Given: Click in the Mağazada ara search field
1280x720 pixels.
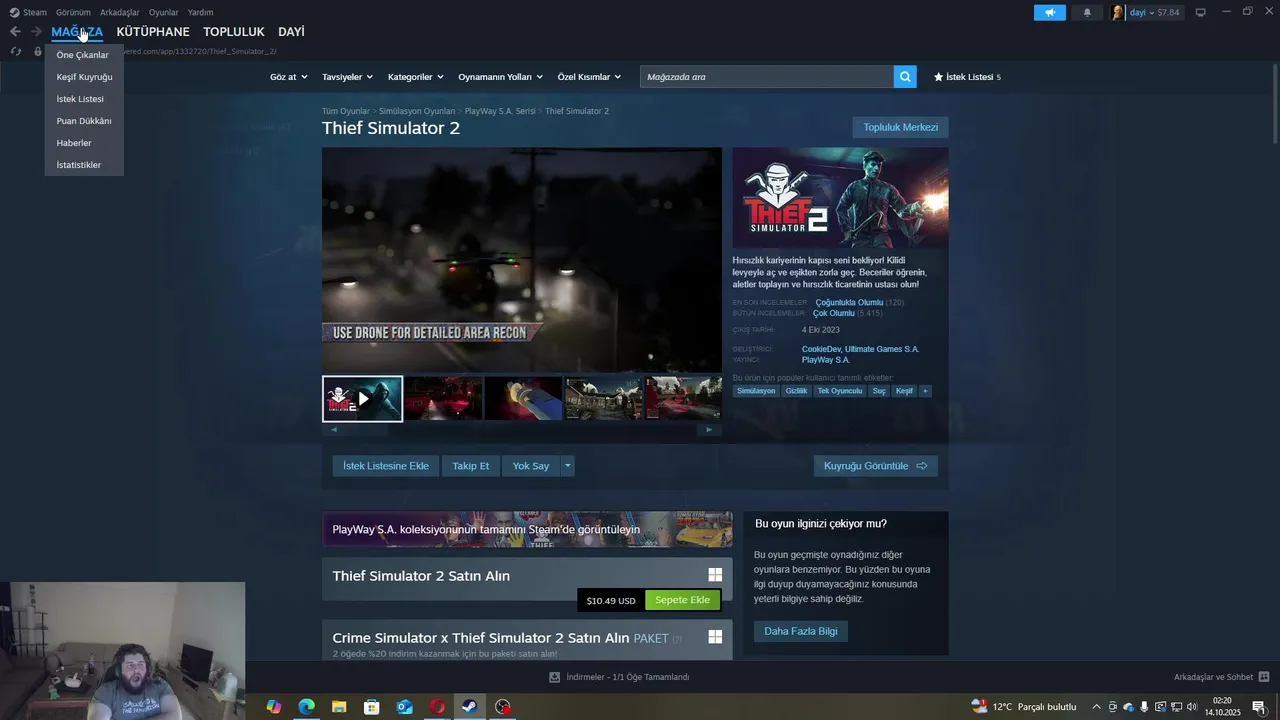Looking at the screenshot, I should (x=766, y=77).
